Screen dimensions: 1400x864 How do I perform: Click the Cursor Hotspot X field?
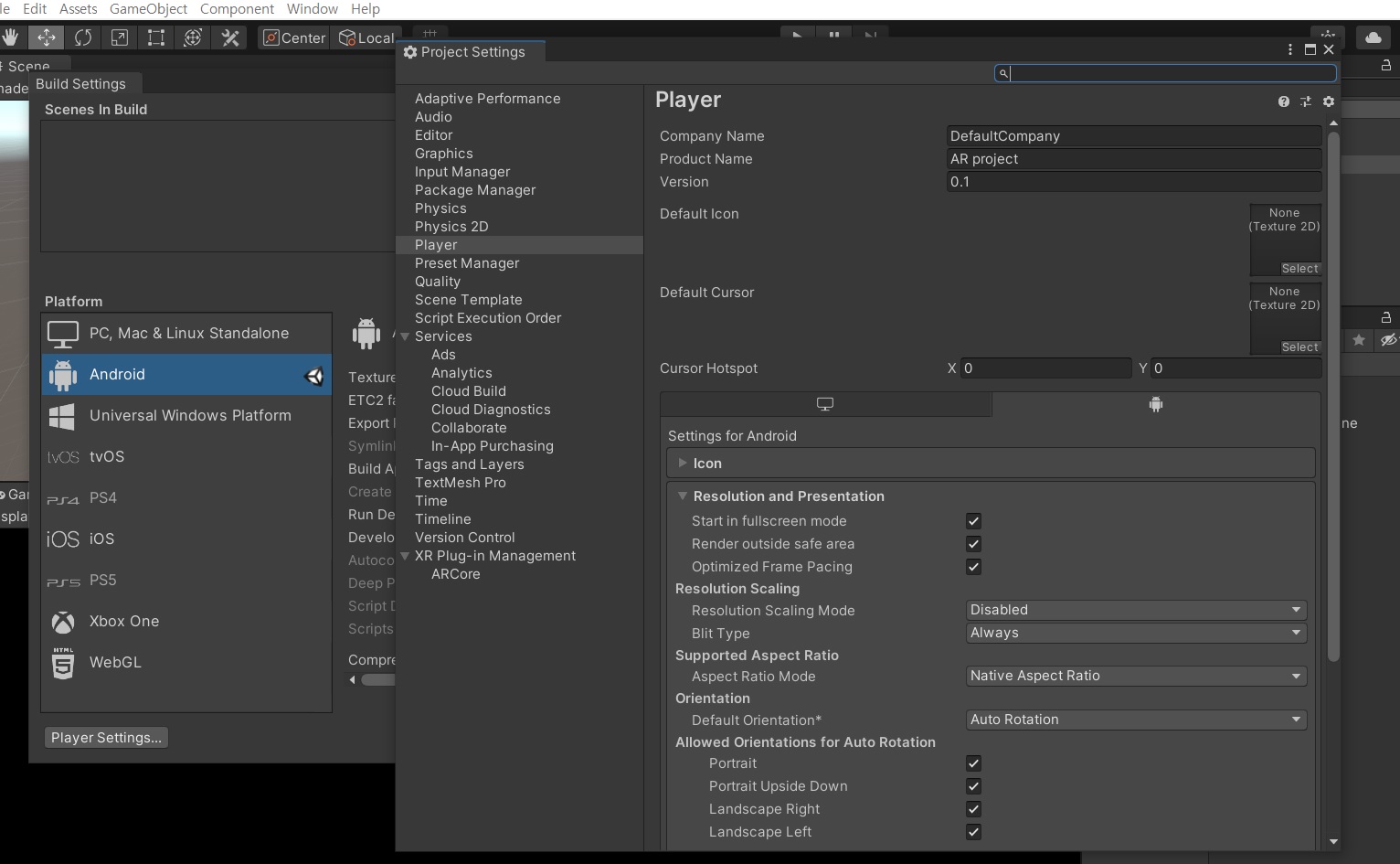pos(1046,368)
